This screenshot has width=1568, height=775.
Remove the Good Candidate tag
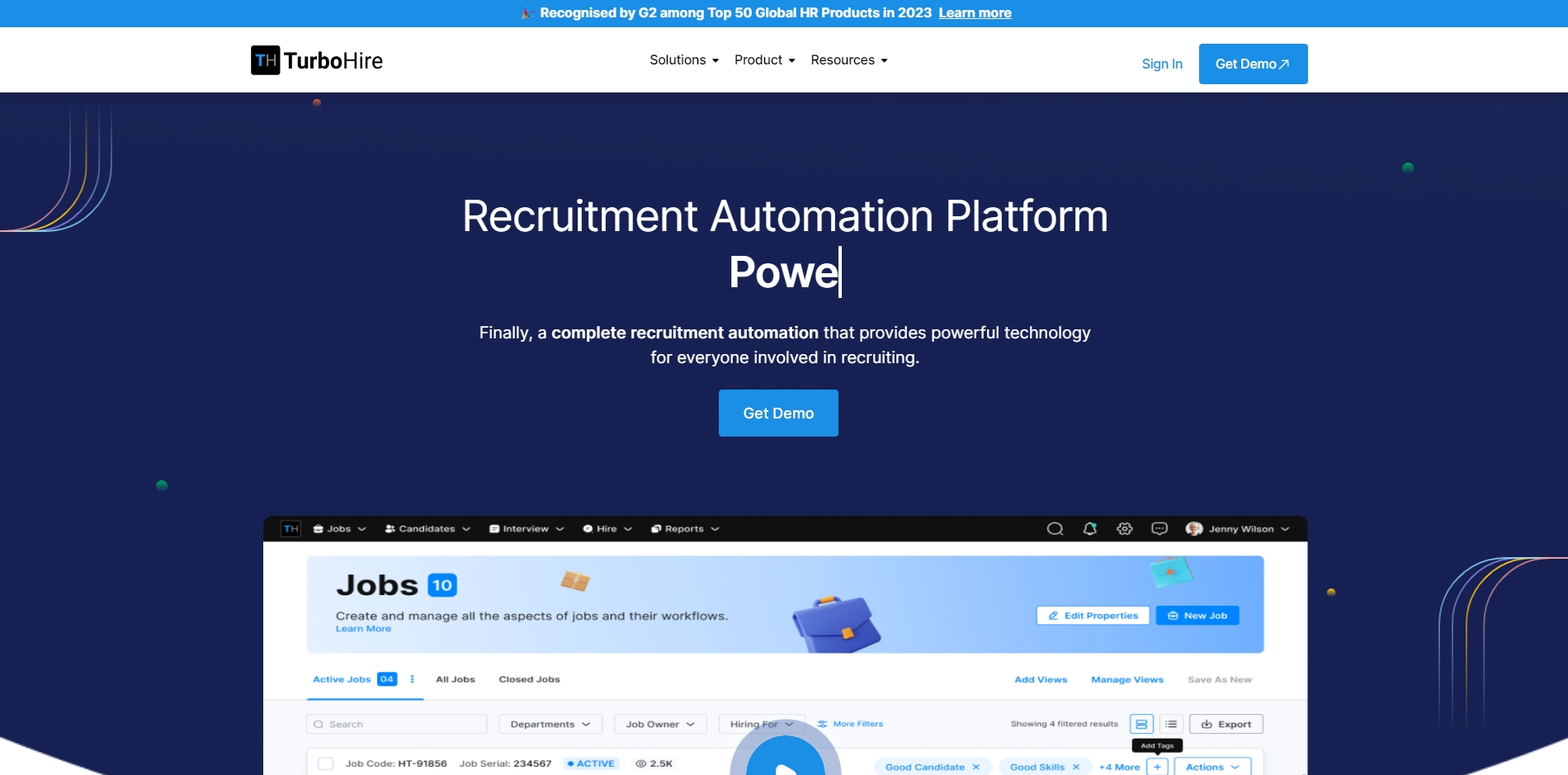976,767
